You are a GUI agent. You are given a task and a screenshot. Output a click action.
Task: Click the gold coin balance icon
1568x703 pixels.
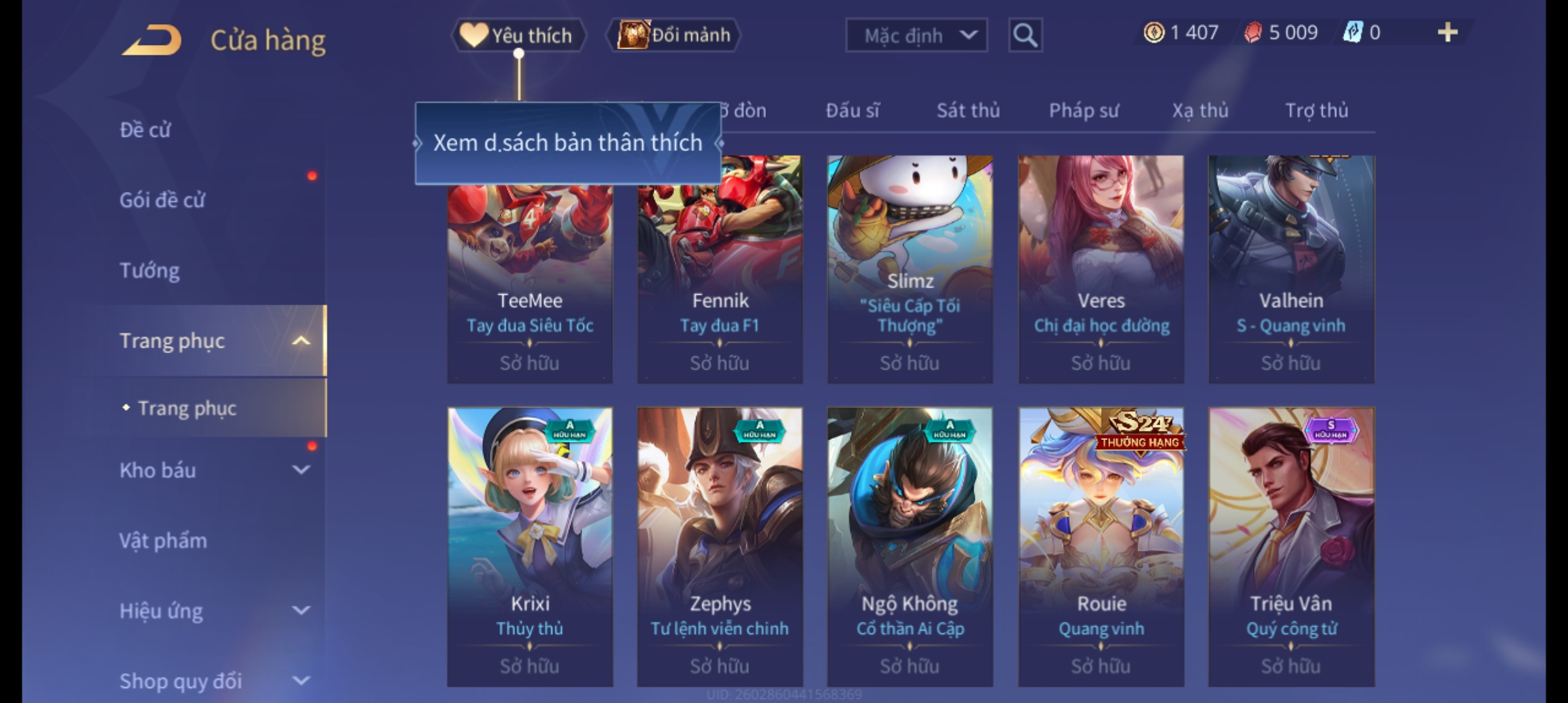click(1154, 33)
